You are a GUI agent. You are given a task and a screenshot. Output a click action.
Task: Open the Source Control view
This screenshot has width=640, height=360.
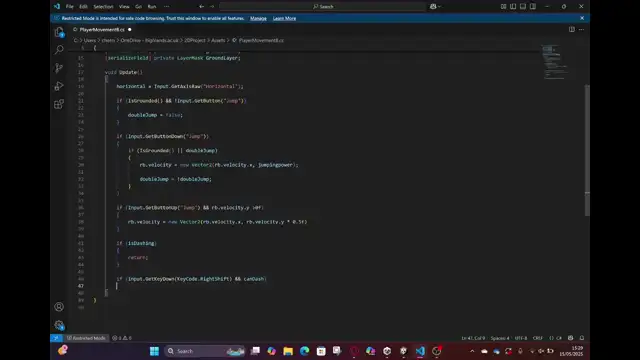[59, 68]
